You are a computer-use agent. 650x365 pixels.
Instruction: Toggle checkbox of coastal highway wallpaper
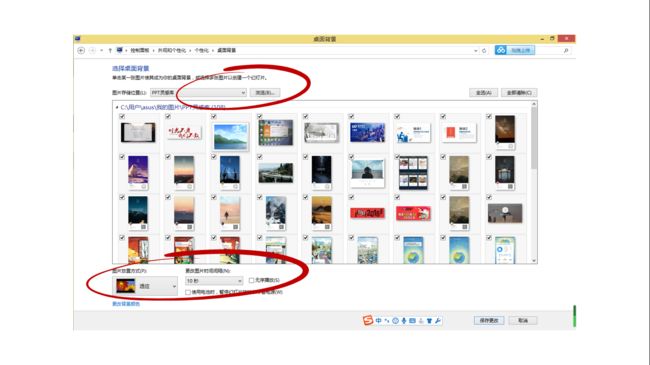[x=260, y=157]
